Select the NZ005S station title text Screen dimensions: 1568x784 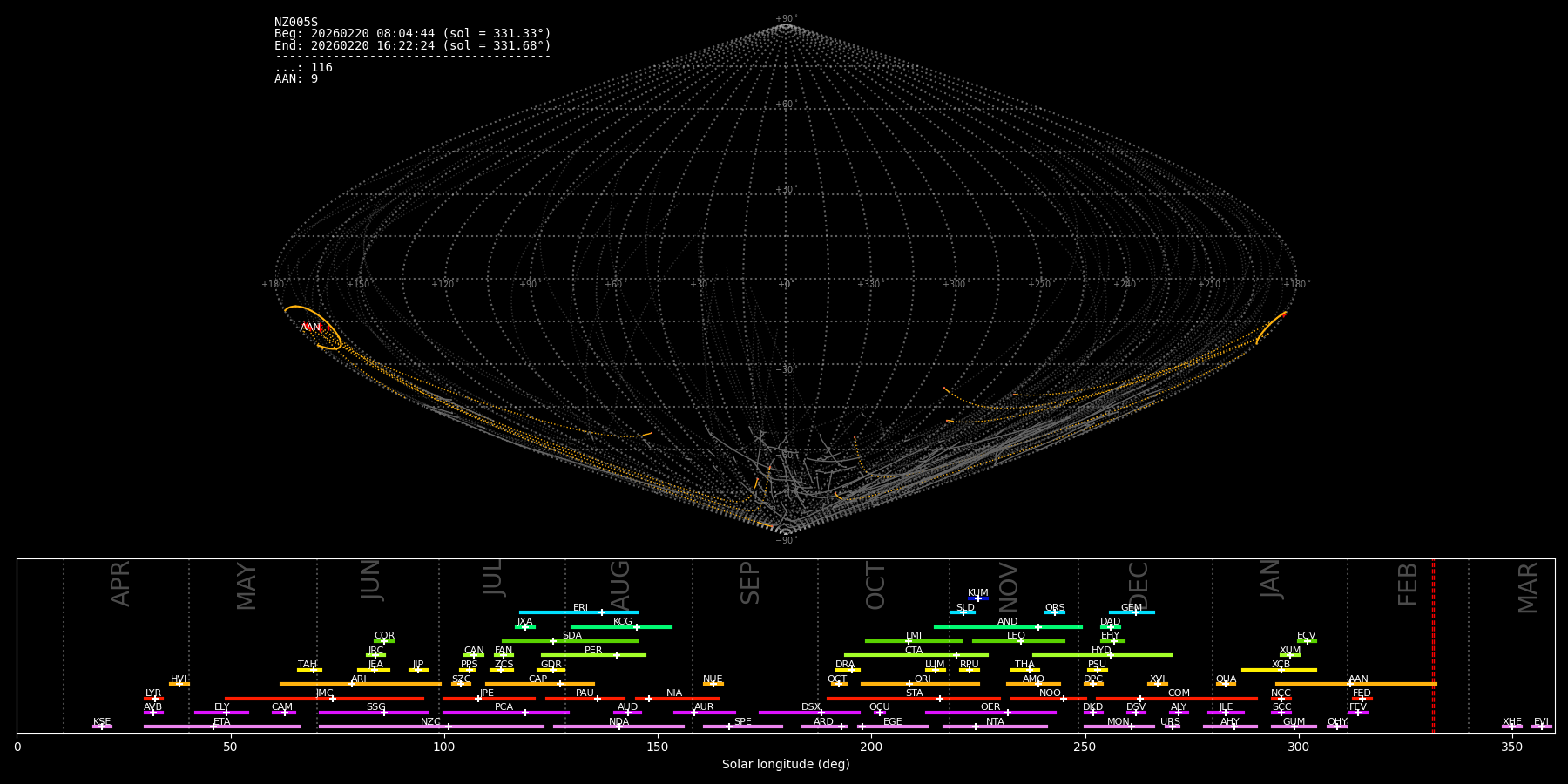pos(296,23)
